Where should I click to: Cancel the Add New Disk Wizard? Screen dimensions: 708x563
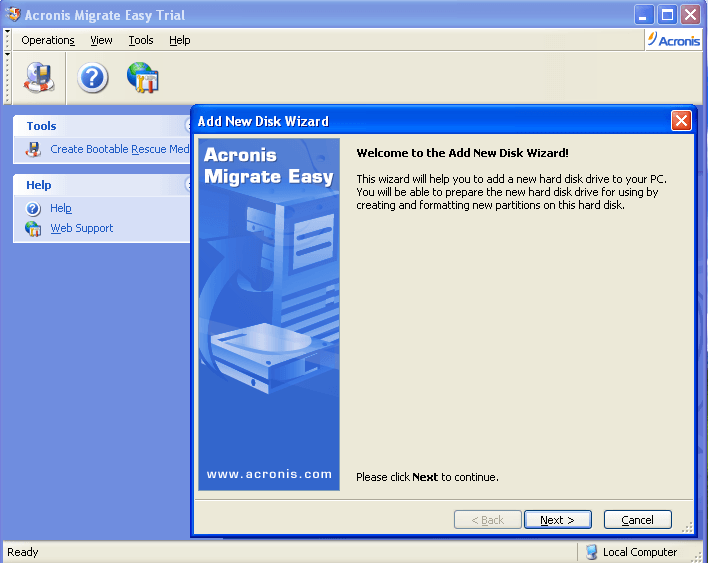[x=638, y=520]
